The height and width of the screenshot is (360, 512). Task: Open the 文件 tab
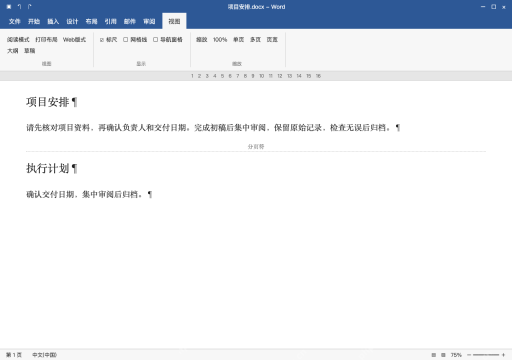click(x=14, y=21)
